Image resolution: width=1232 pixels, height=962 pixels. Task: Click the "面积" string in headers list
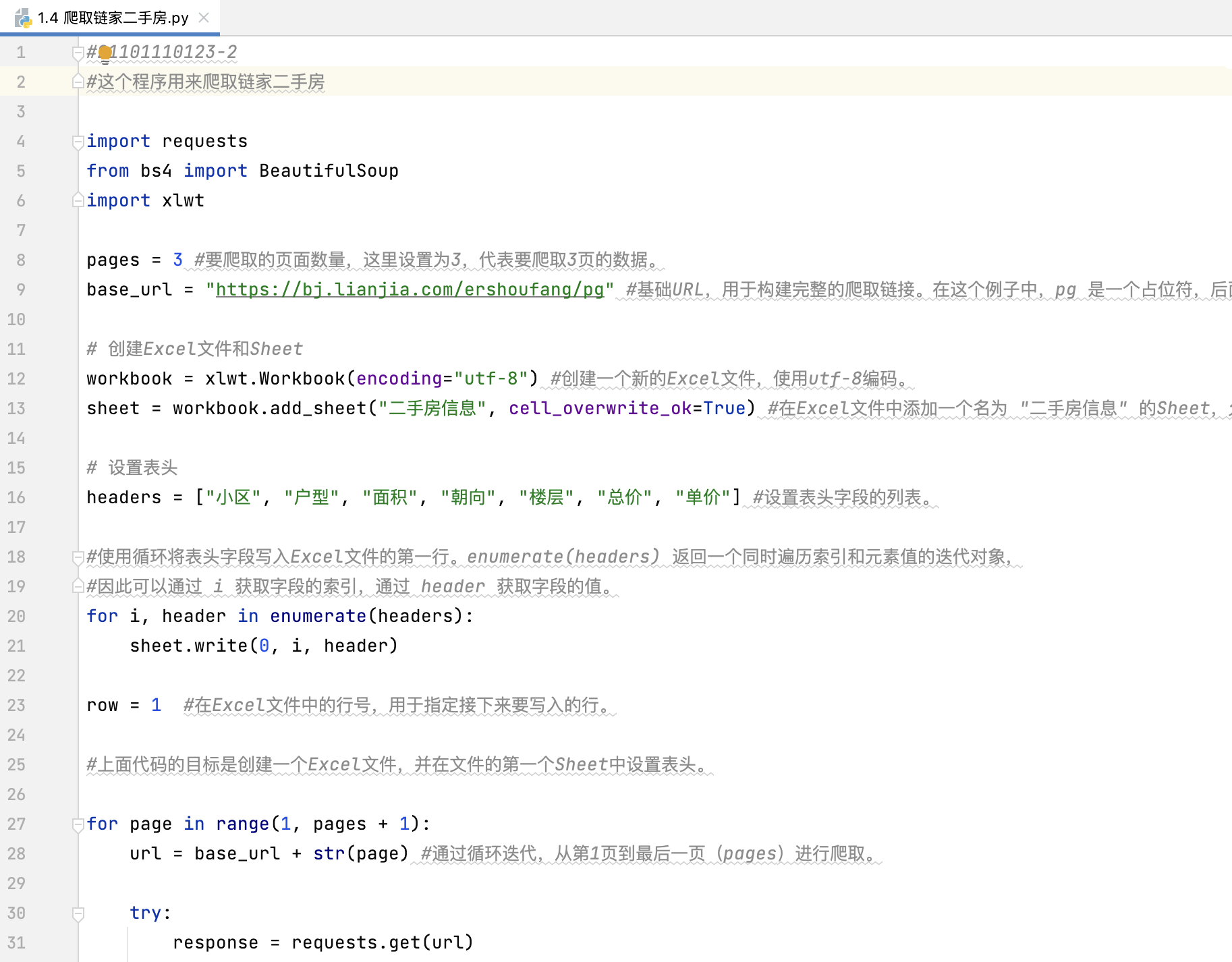click(389, 497)
